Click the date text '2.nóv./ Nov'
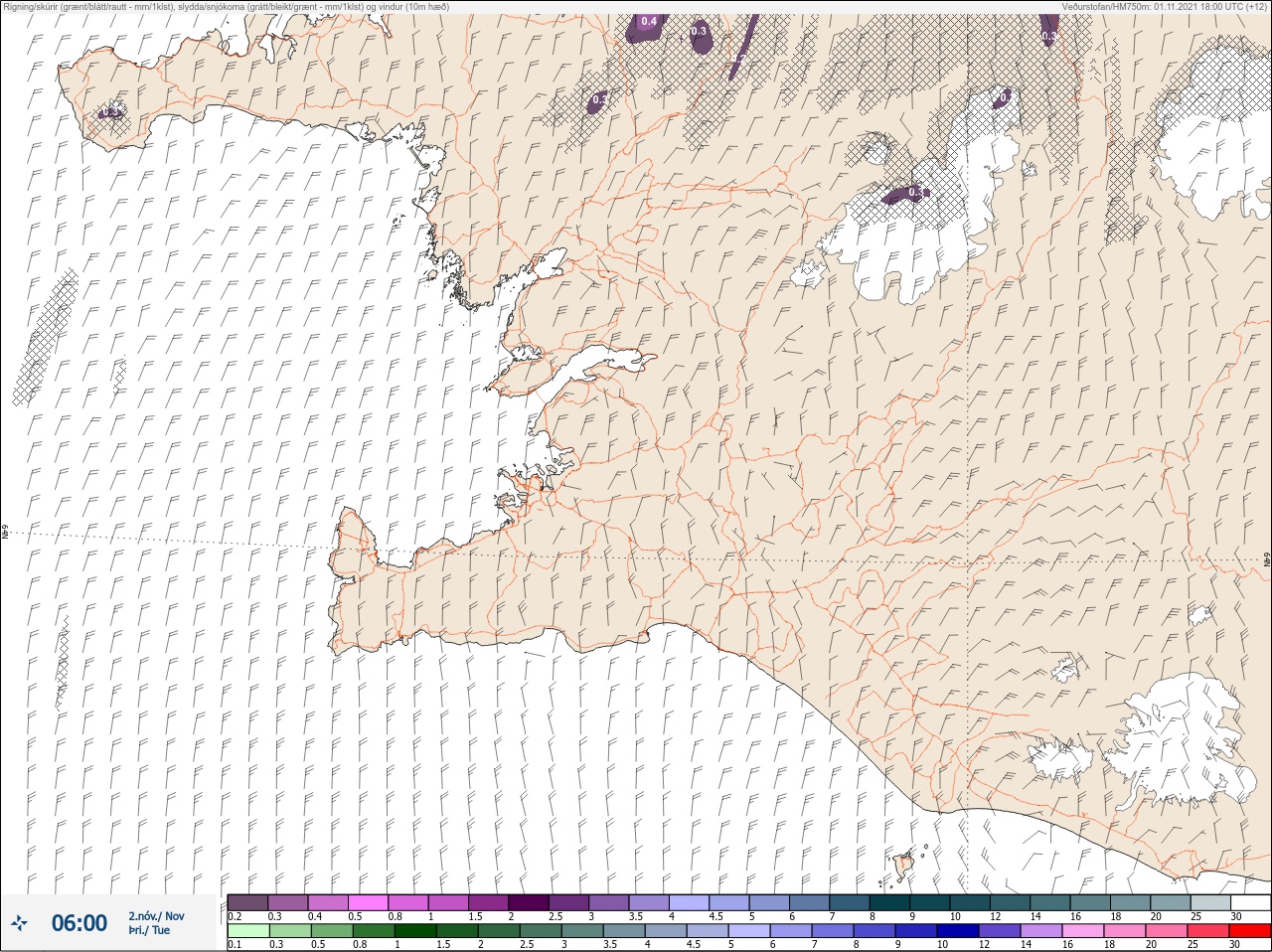The image size is (1272, 952). (156, 916)
